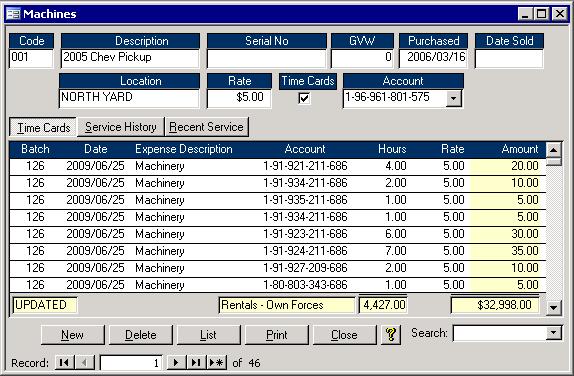Click account cell 1-91-923-211-686
The image size is (574, 376).
tap(305, 234)
